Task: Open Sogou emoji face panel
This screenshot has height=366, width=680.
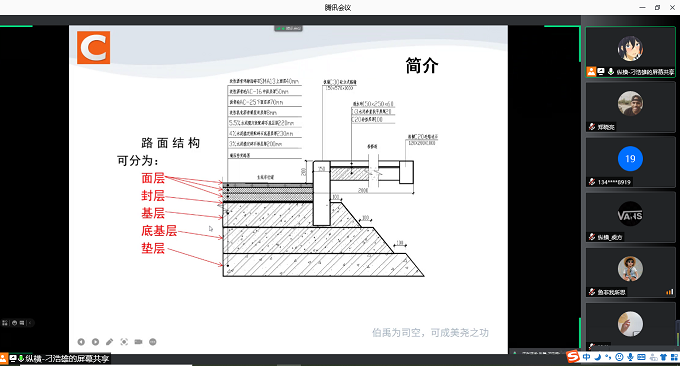Action: tap(619, 357)
